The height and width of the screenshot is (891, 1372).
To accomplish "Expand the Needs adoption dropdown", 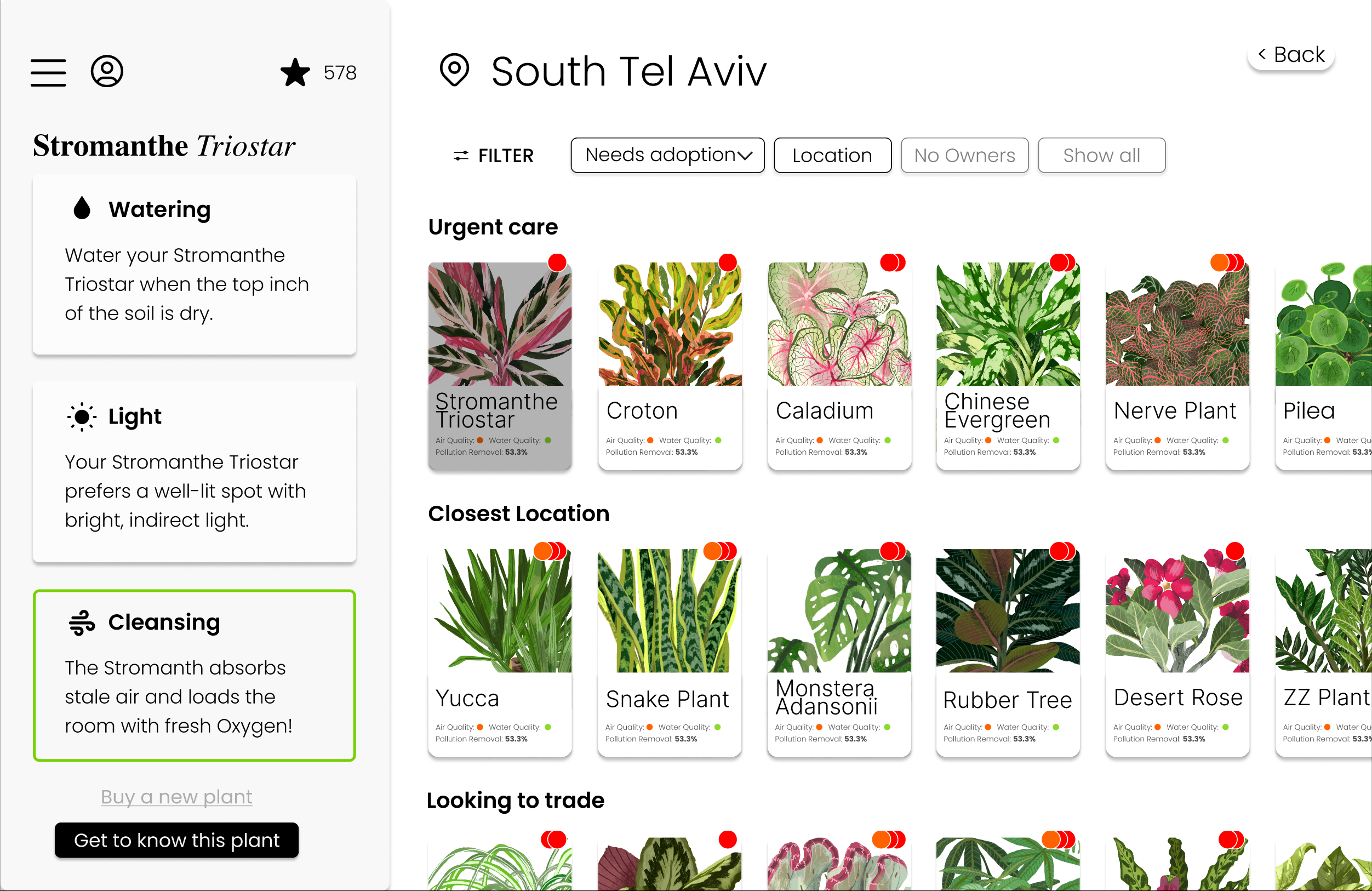I will pyautogui.click(x=667, y=155).
